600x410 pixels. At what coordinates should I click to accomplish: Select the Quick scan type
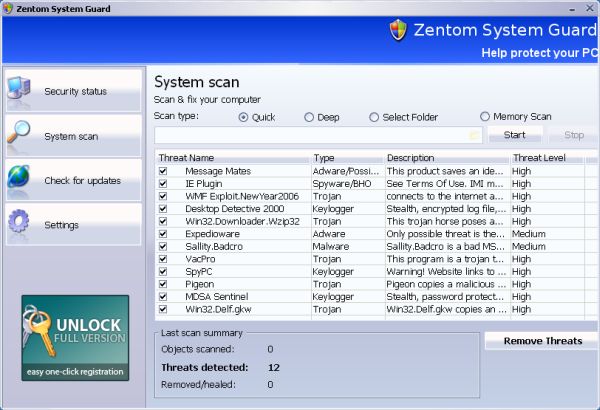(x=243, y=117)
